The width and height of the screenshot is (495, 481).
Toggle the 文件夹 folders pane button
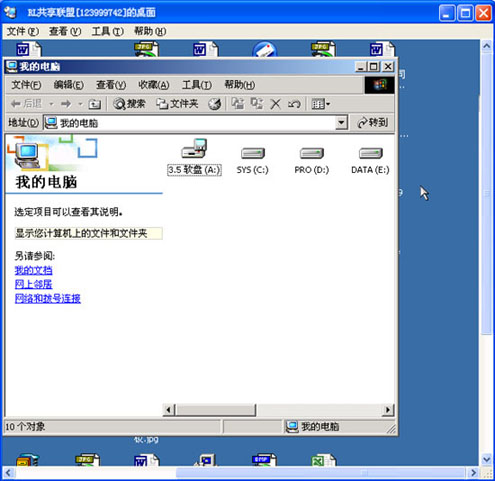[177, 104]
